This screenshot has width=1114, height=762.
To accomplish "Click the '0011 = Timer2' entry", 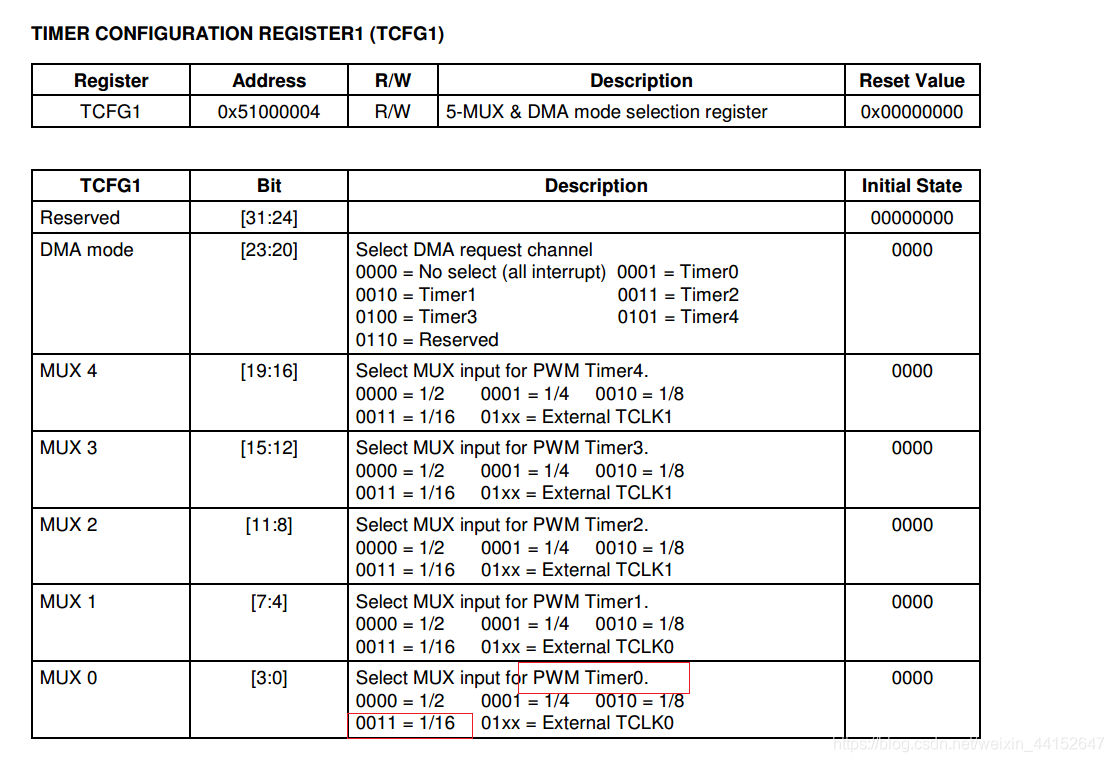I will pos(678,295).
